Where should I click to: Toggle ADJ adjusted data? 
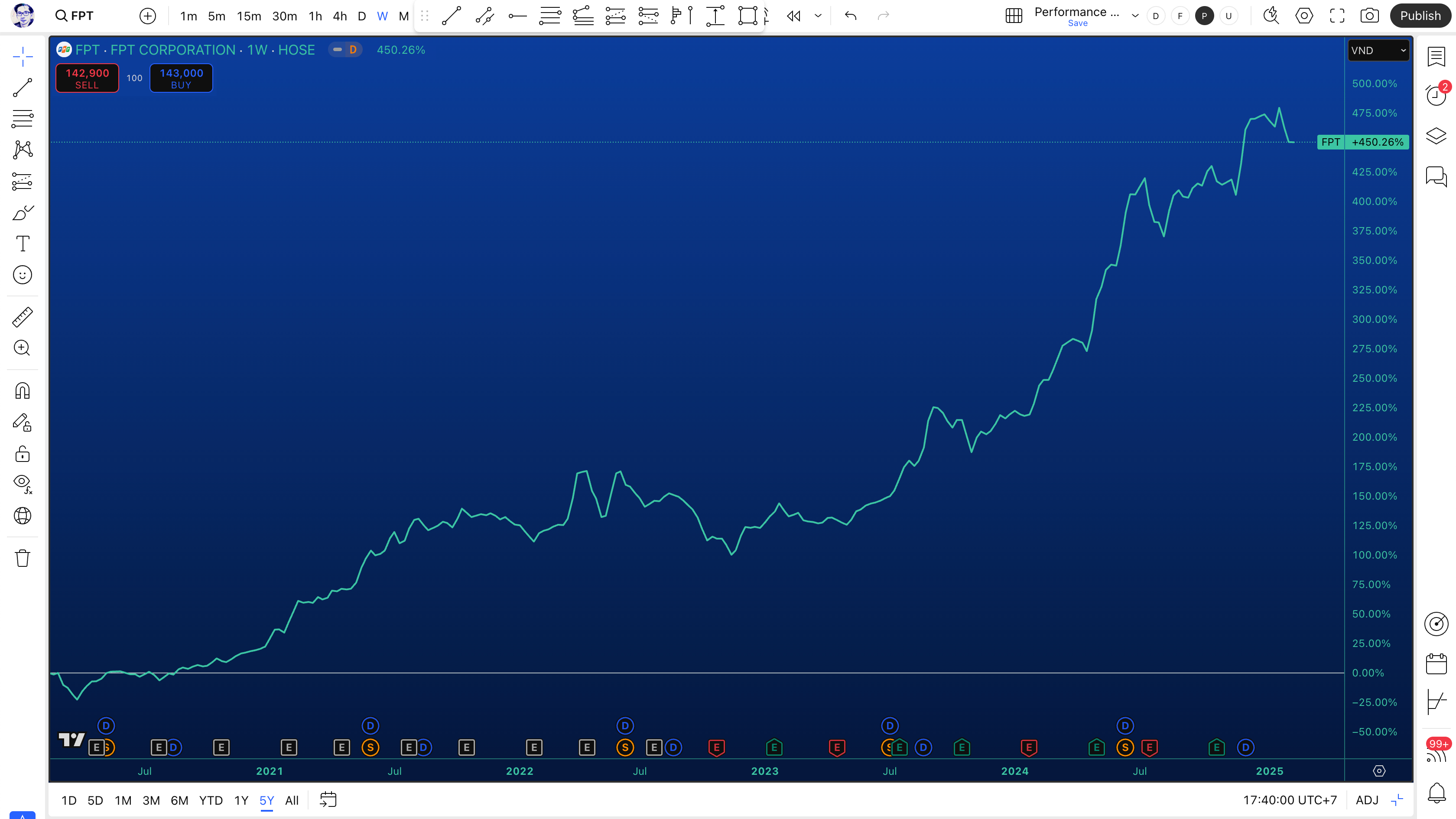tap(1367, 800)
